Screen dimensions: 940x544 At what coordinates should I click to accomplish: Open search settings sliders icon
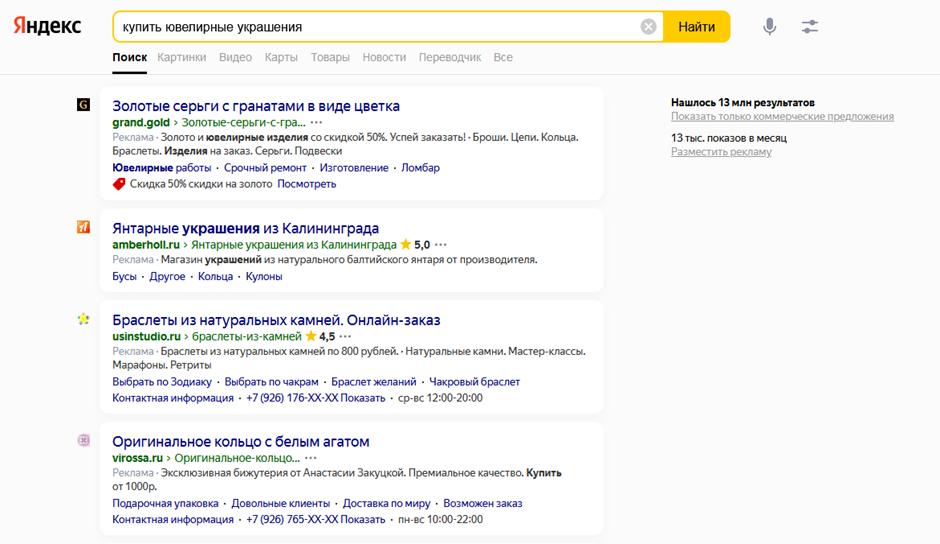point(809,26)
